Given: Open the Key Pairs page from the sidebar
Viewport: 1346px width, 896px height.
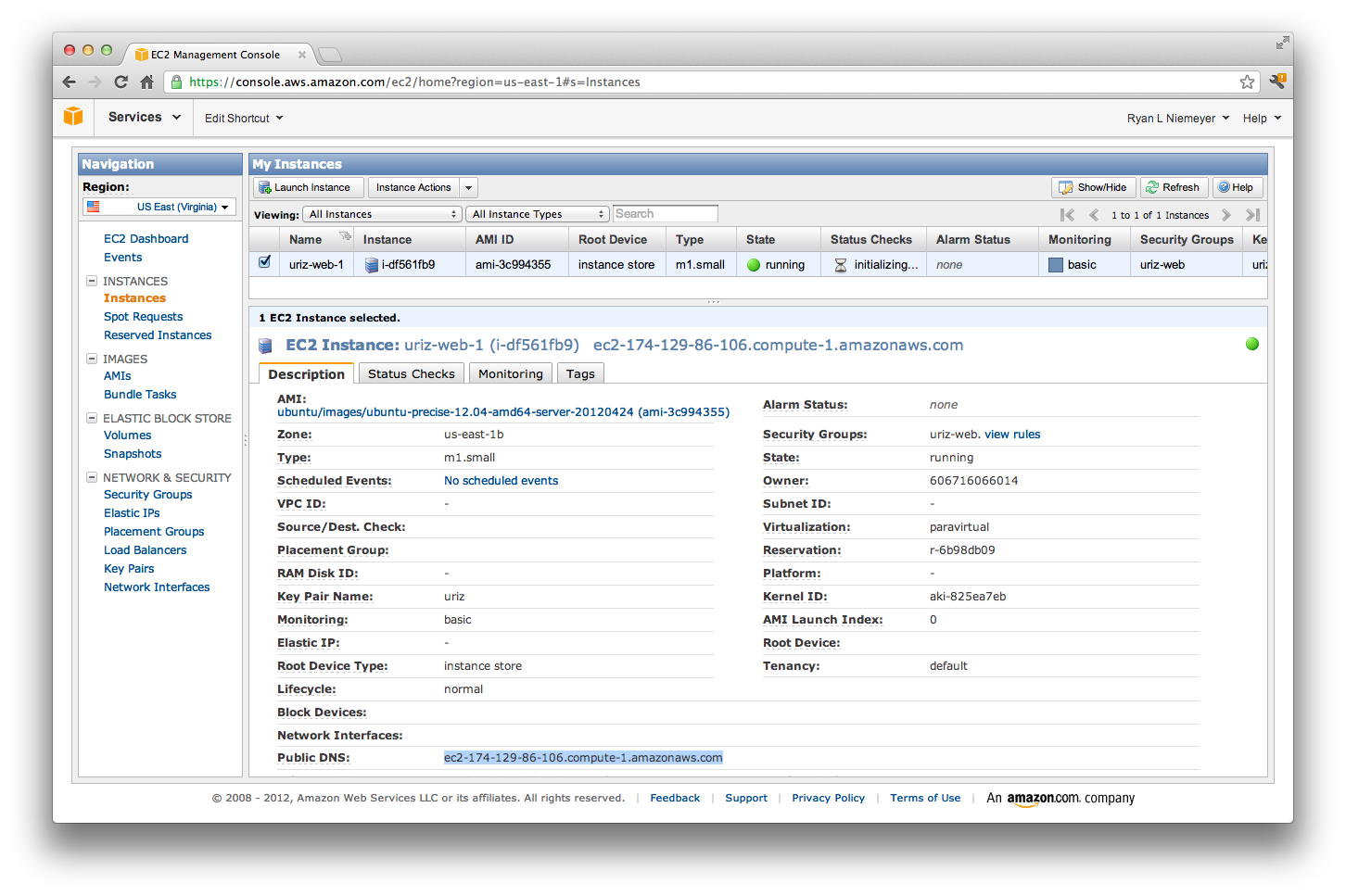Looking at the screenshot, I should click(129, 568).
